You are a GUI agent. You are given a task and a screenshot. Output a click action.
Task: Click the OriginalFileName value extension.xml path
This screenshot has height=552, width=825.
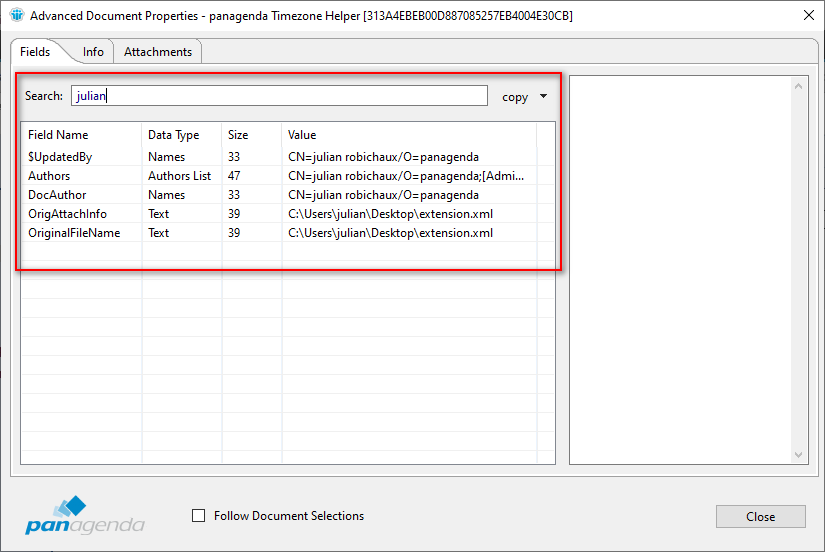point(390,233)
